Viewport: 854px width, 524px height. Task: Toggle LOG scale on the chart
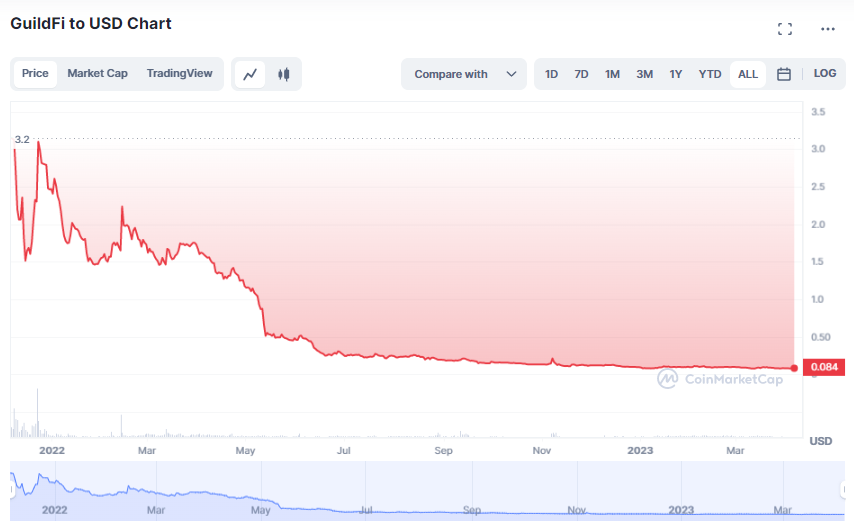(825, 74)
